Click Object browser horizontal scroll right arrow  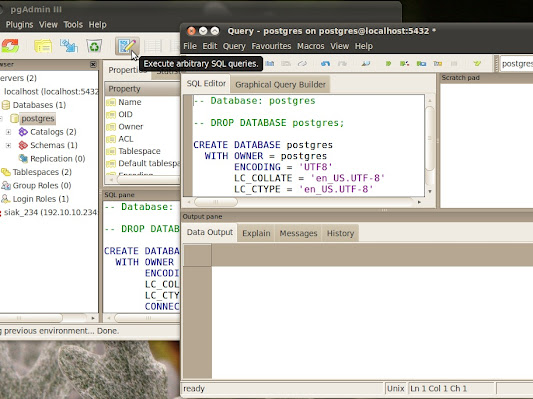(x=93, y=318)
